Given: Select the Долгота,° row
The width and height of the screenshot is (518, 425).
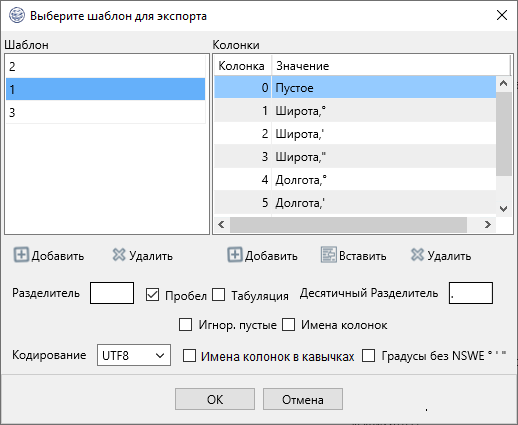Looking at the screenshot, I should (x=355, y=179).
